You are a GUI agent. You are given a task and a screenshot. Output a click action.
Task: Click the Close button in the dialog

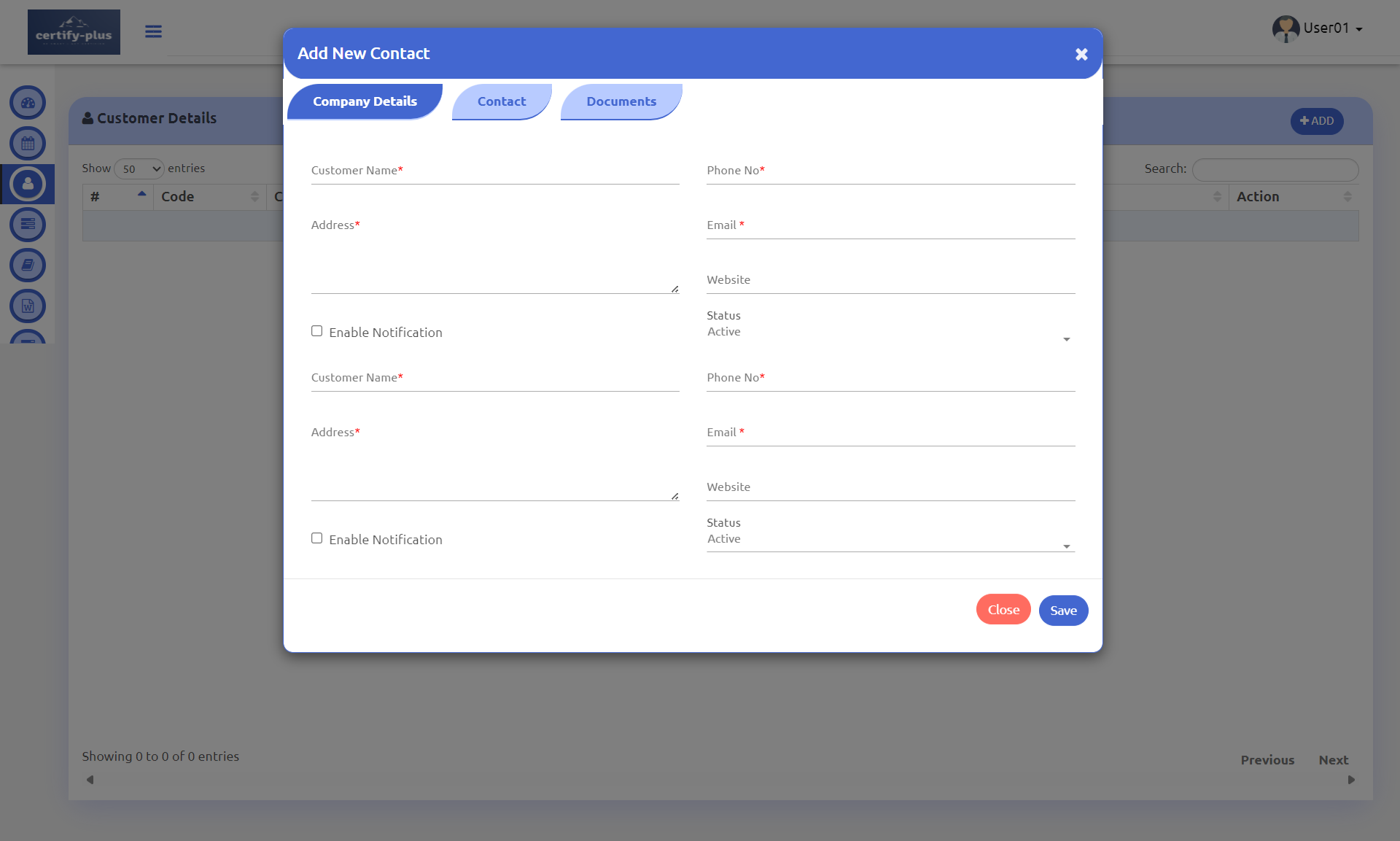1003,609
